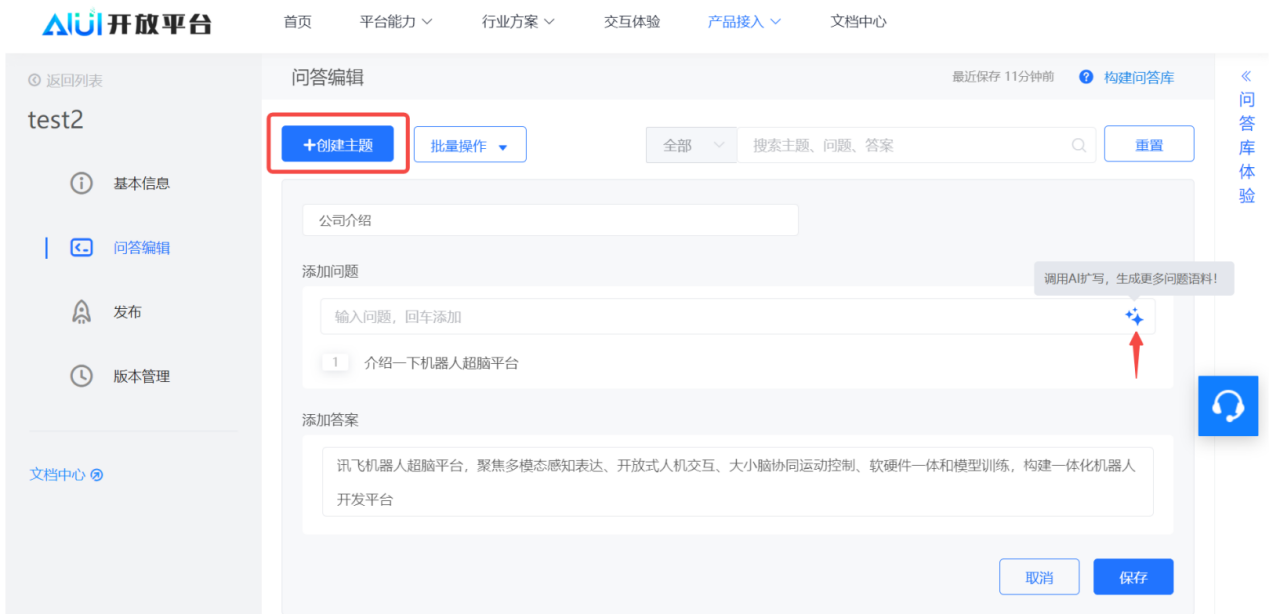Click the AI expand sparkle icon
Screen dimensions: 1269x614
coord(1133,316)
